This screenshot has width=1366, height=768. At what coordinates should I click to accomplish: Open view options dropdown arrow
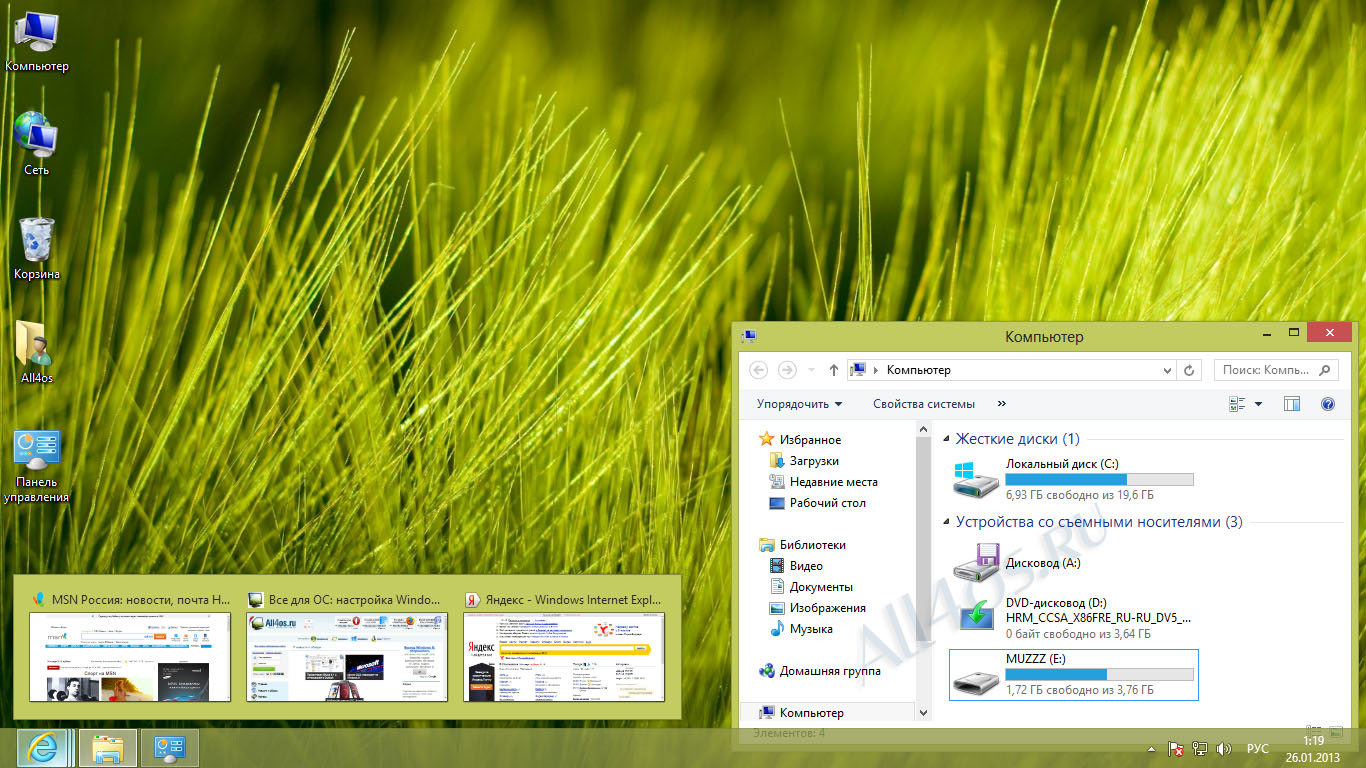(1258, 404)
